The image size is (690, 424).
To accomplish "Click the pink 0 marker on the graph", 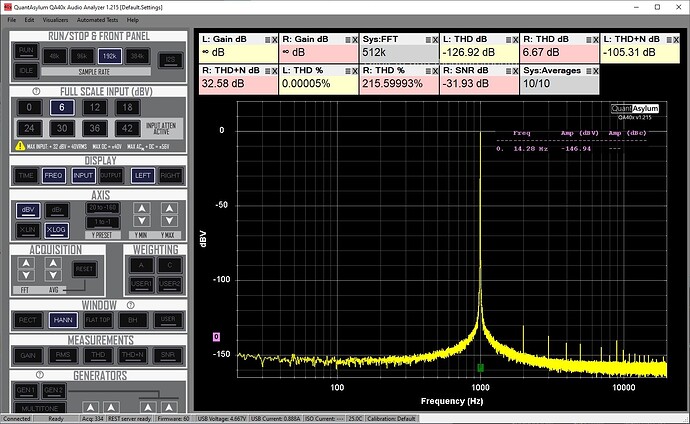I will 216,337.
